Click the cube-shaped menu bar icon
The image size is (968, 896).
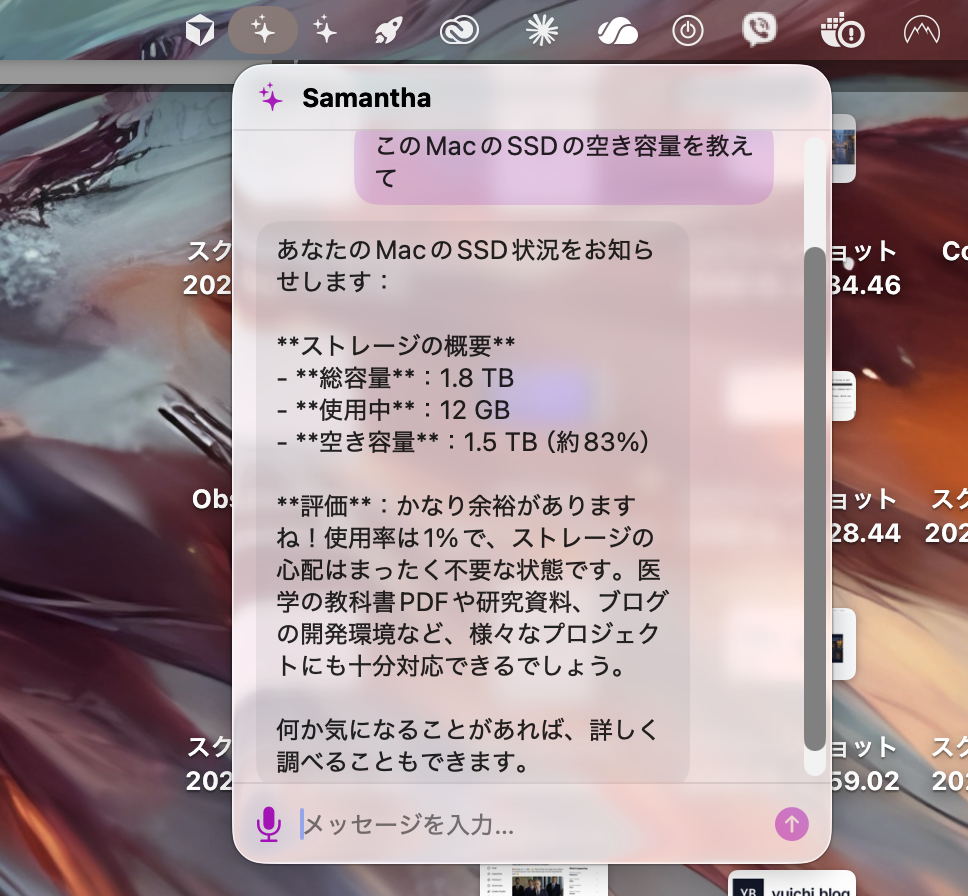[x=200, y=30]
